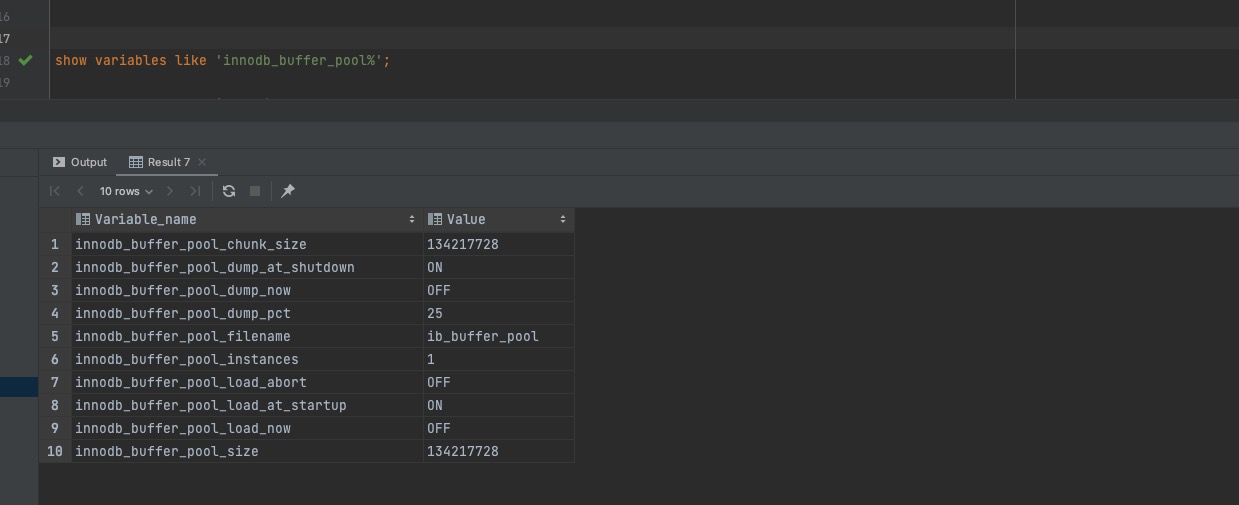This screenshot has height=505, width=1239.
Task: Jump to last page of results
Action: click(195, 191)
